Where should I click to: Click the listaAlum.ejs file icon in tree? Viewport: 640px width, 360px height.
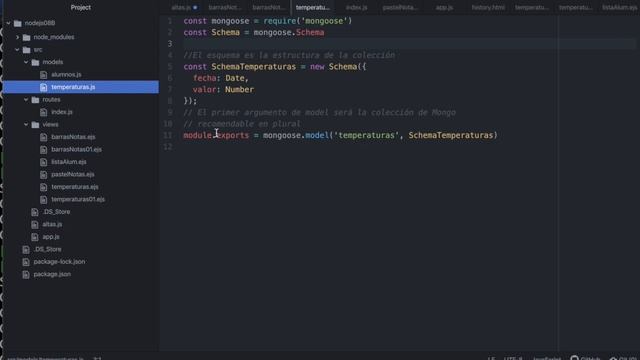(x=44, y=162)
